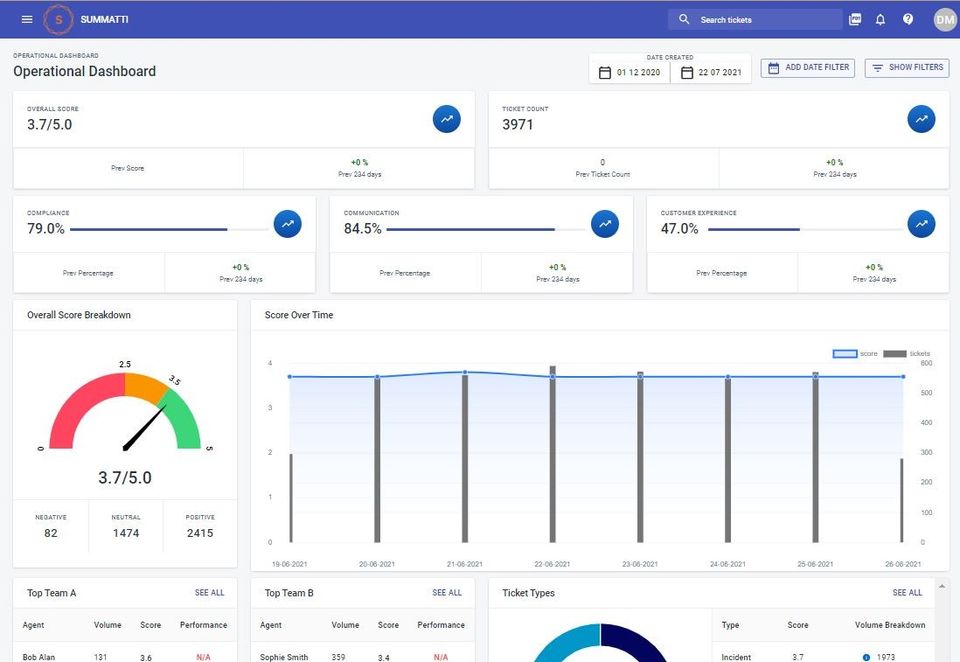This screenshot has width=960, height=662.
Task: Open the Compliance trend icon
Action: pyautogui.click(x=287, y=224)
